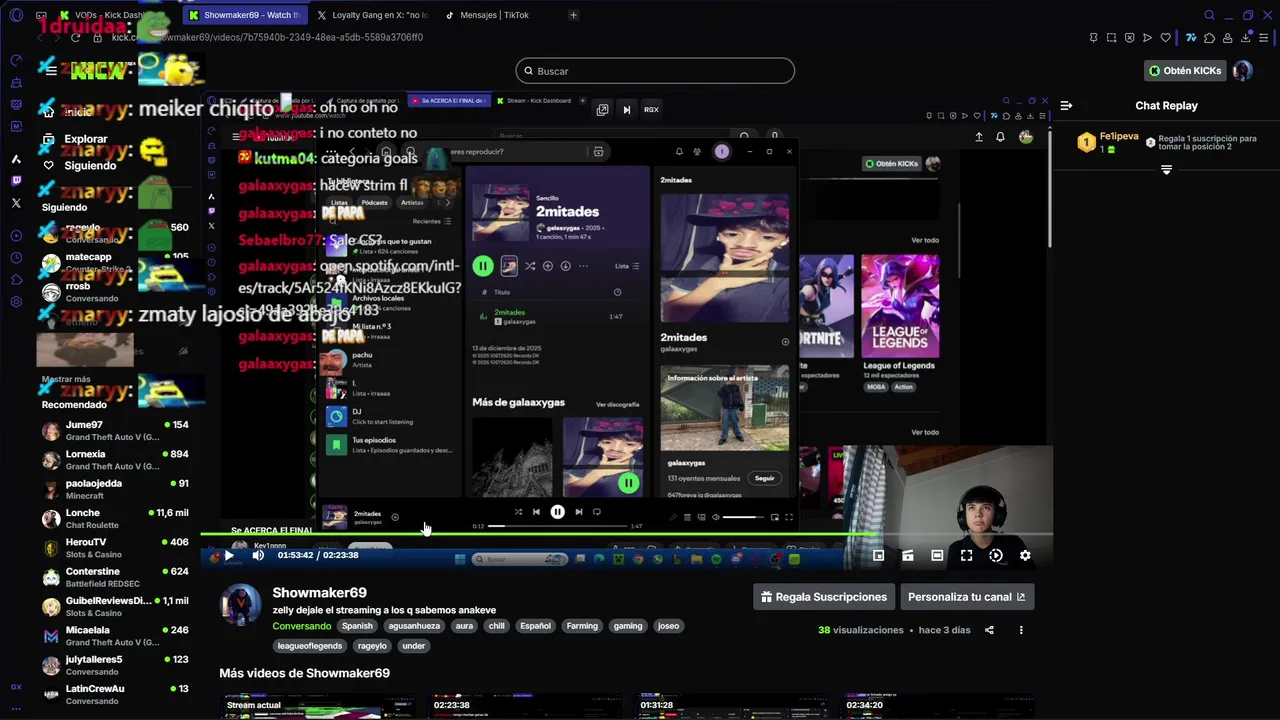The height and width of the screenshot is (720, 1280).
Task: Open the user profile avatar menu
Action: (x=1243, y=71)
